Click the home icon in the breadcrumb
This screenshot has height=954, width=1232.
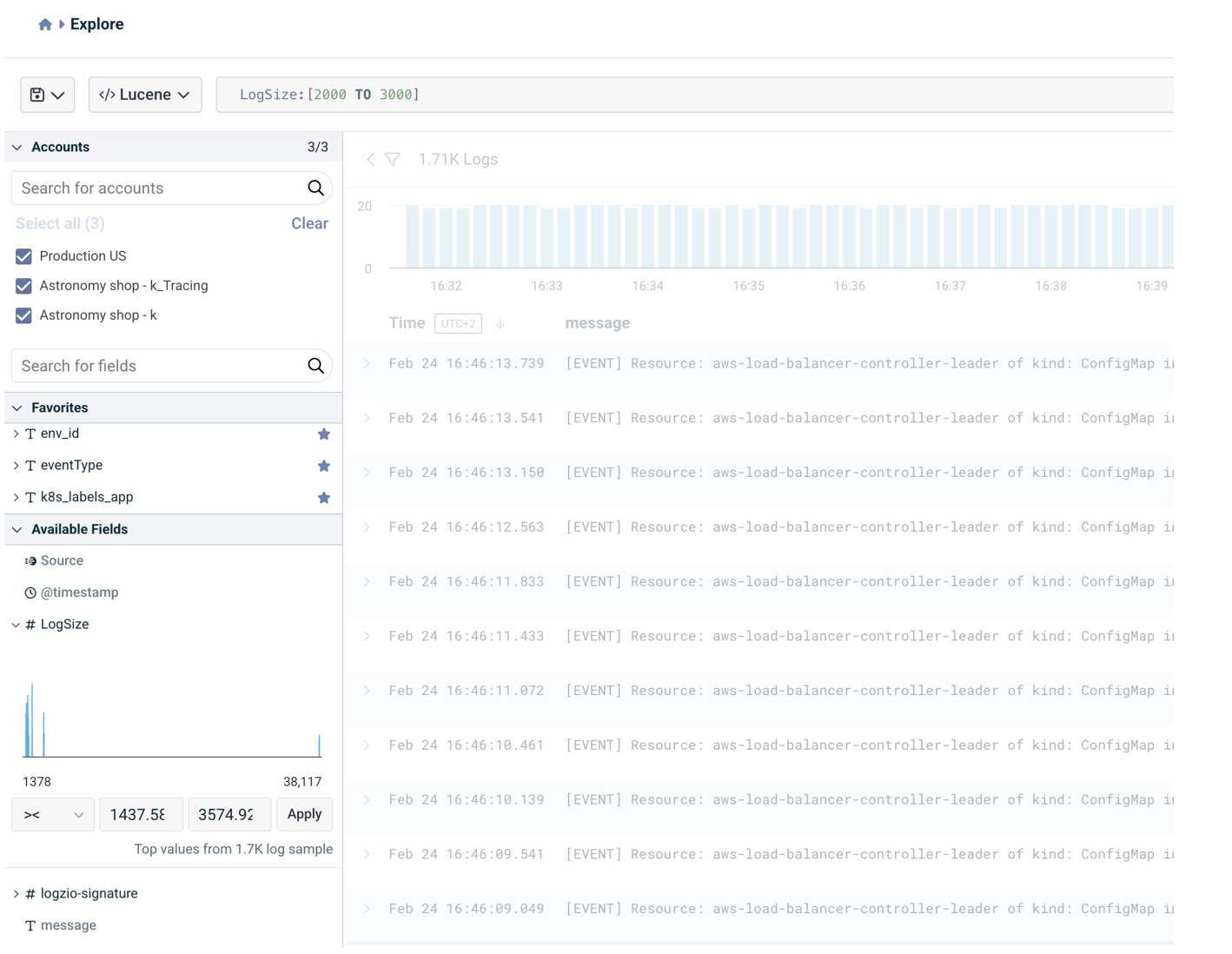click(x=44, y=23)
